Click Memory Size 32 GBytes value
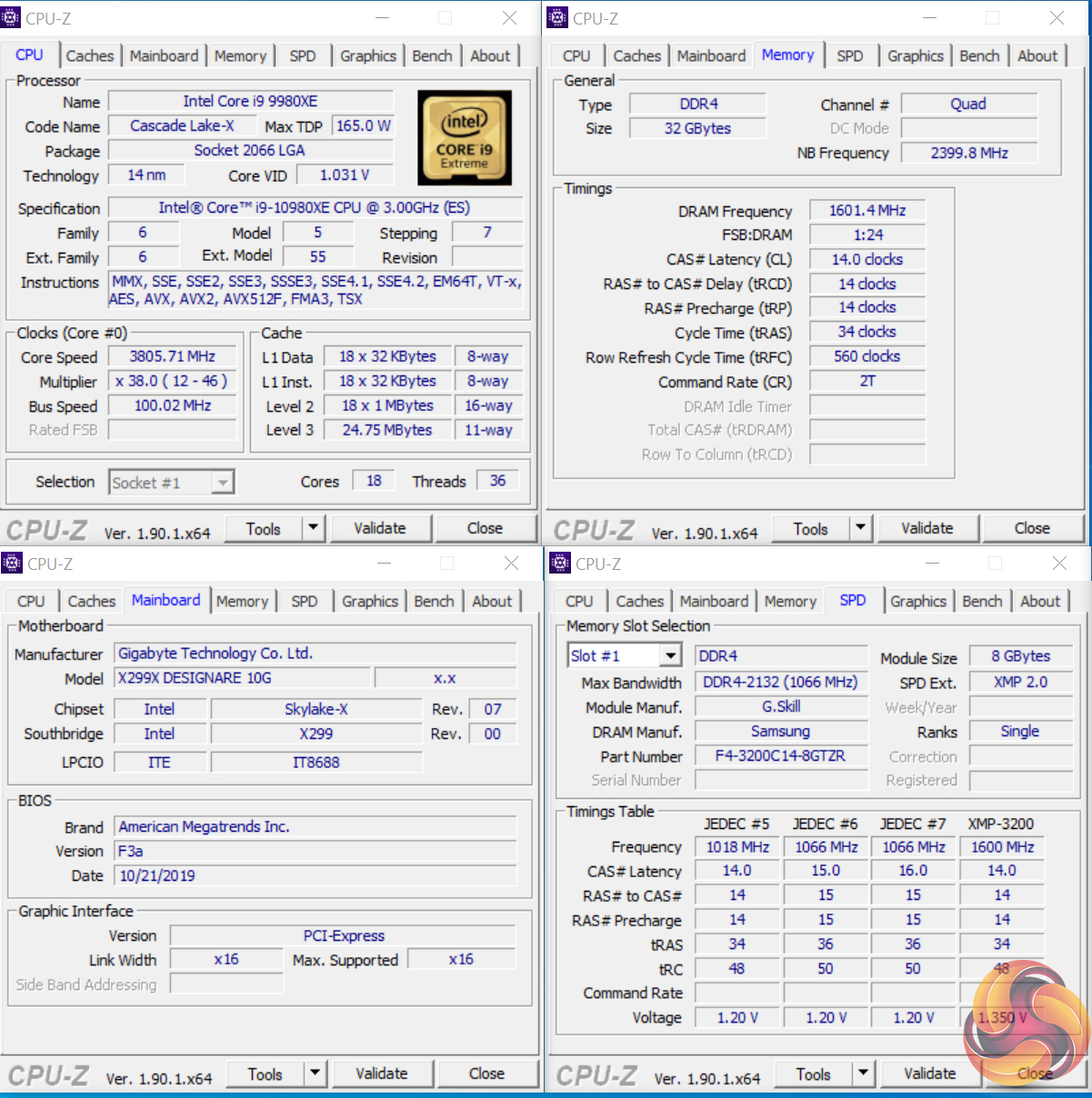The image size is (1092, 1098). click(x=697, y=128)
